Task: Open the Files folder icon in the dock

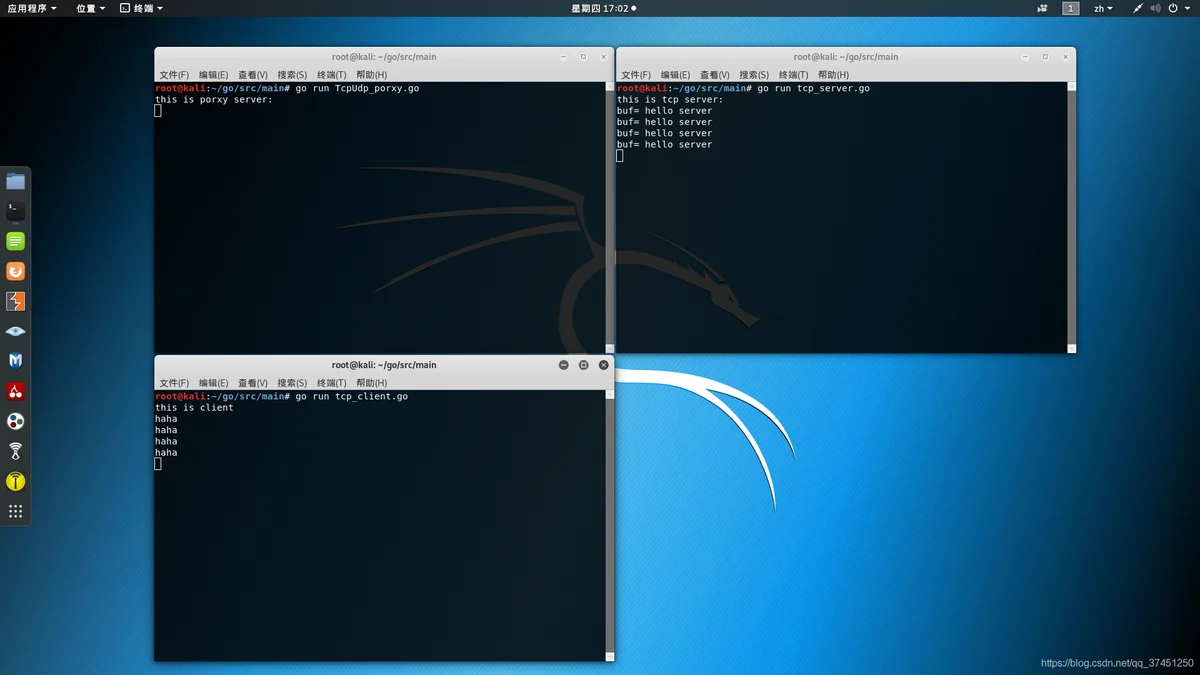Action: 15,181
